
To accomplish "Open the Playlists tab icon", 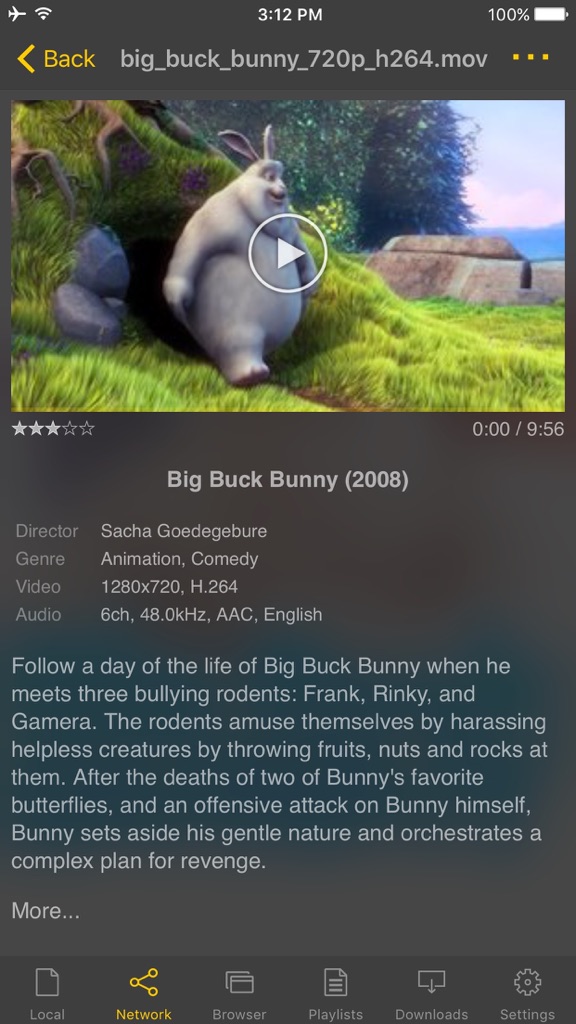I will (x=336, y=982).
